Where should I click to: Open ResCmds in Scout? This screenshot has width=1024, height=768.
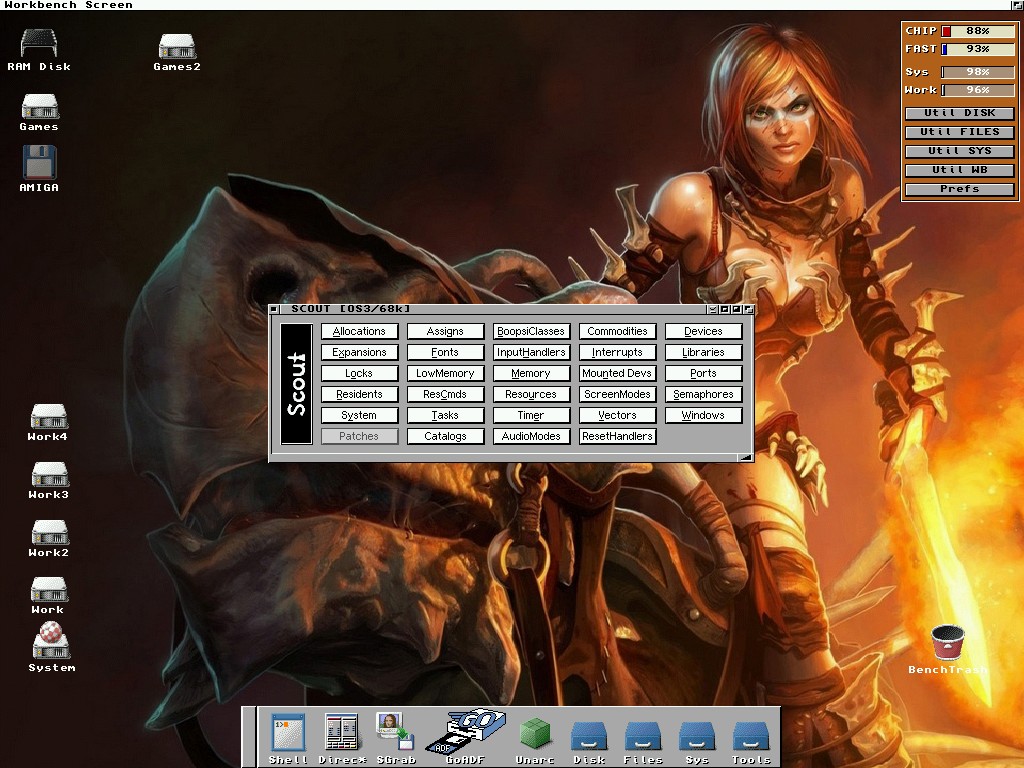[x=445, y=394]
